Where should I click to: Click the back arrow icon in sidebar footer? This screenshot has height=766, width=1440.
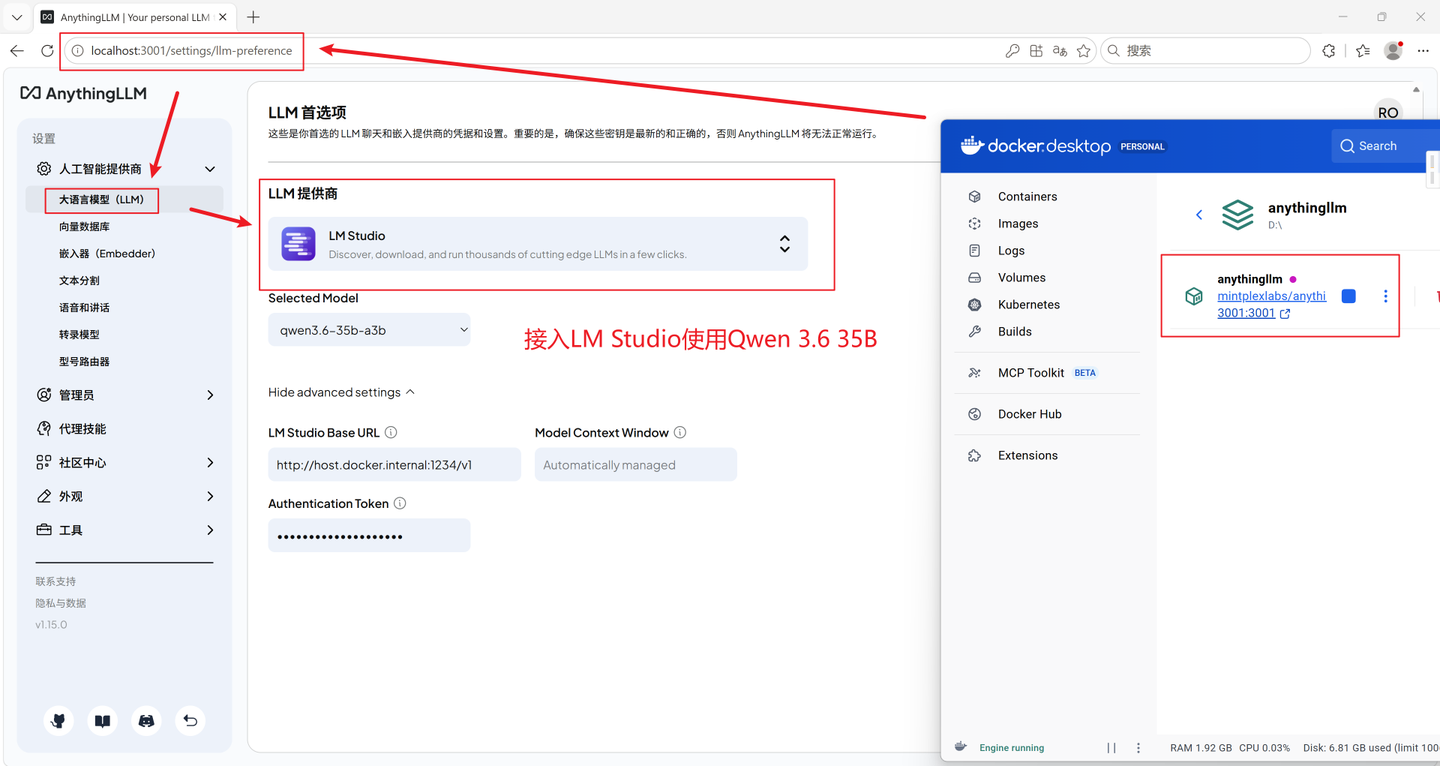(190, 721)
